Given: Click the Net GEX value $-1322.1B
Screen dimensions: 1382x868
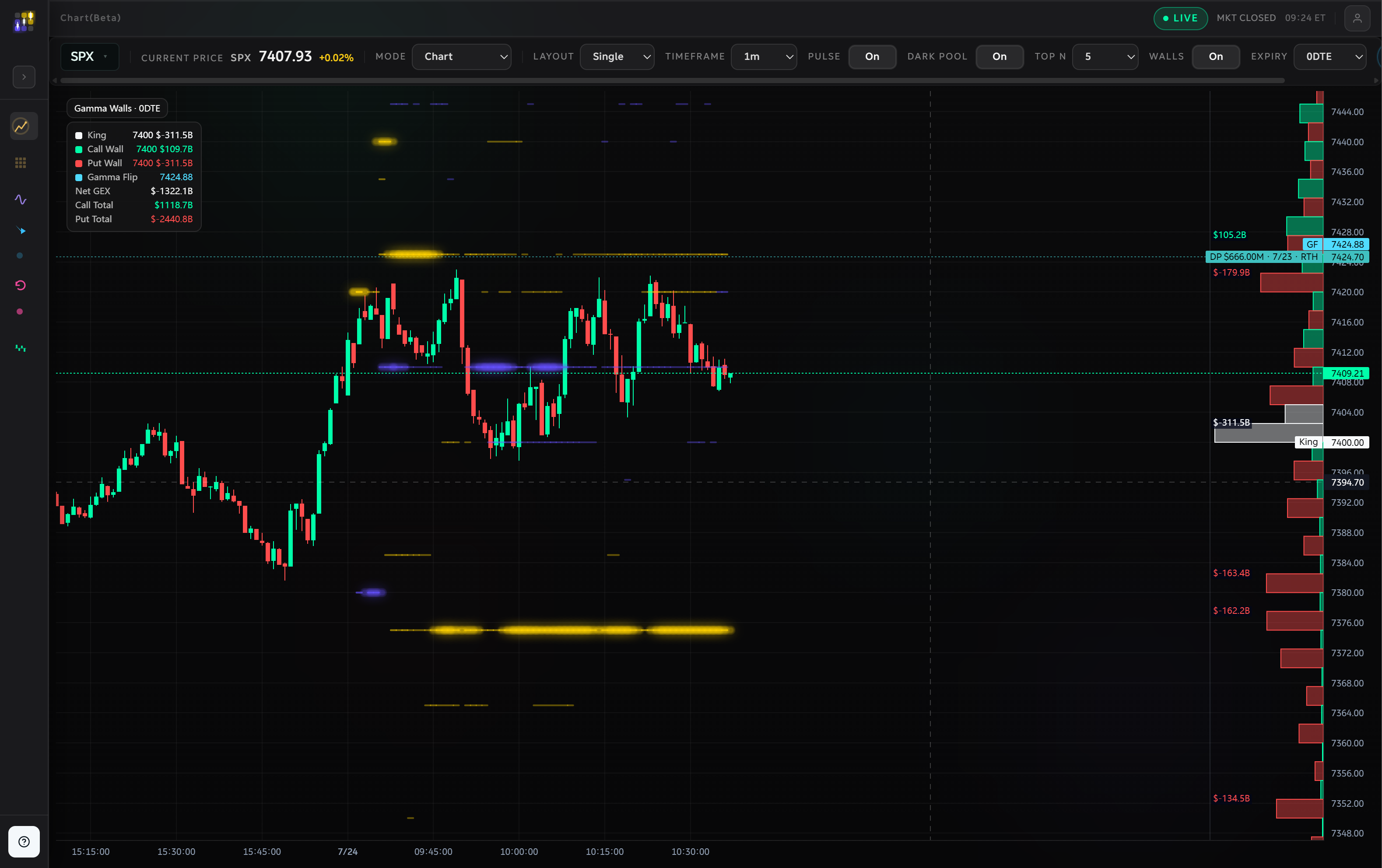Looking at the screenshot, I should tap(172, 191).
